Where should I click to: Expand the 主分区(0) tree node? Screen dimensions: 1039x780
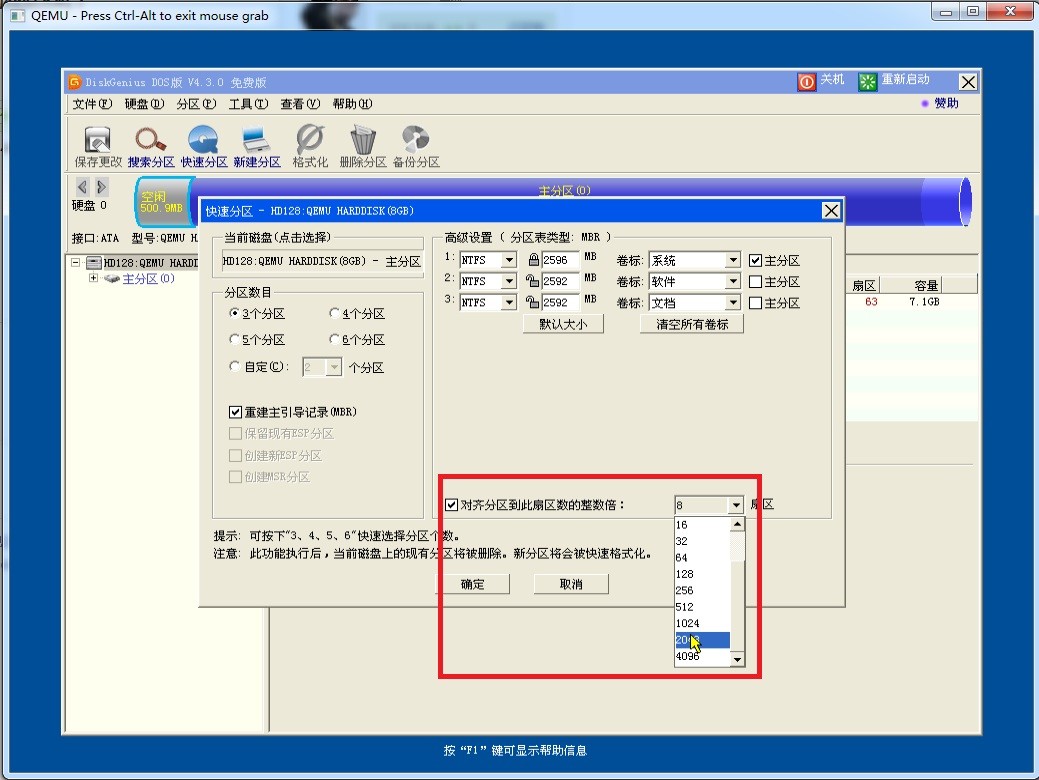(94, 279)
